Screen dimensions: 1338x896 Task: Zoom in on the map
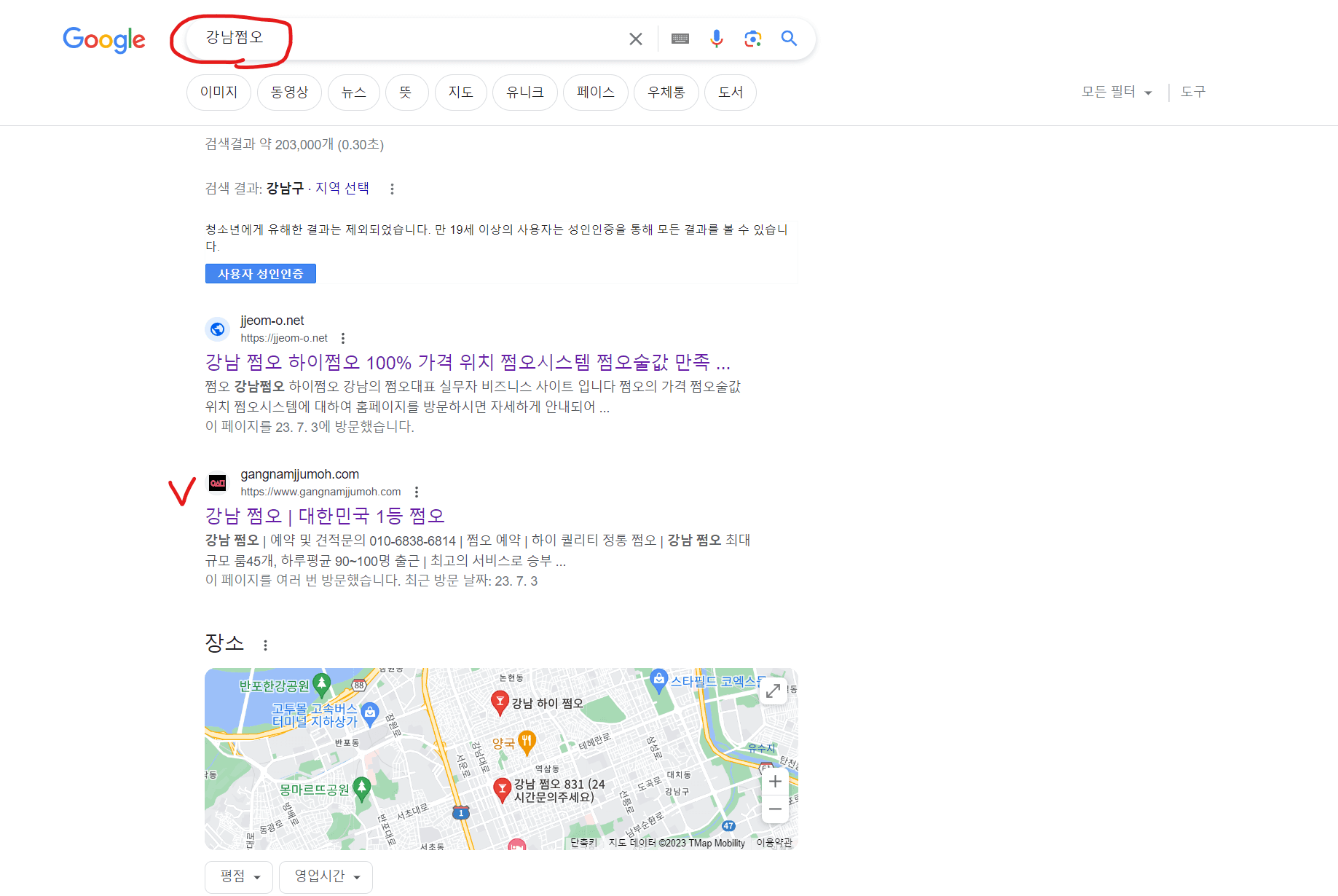tap(775, 782)
